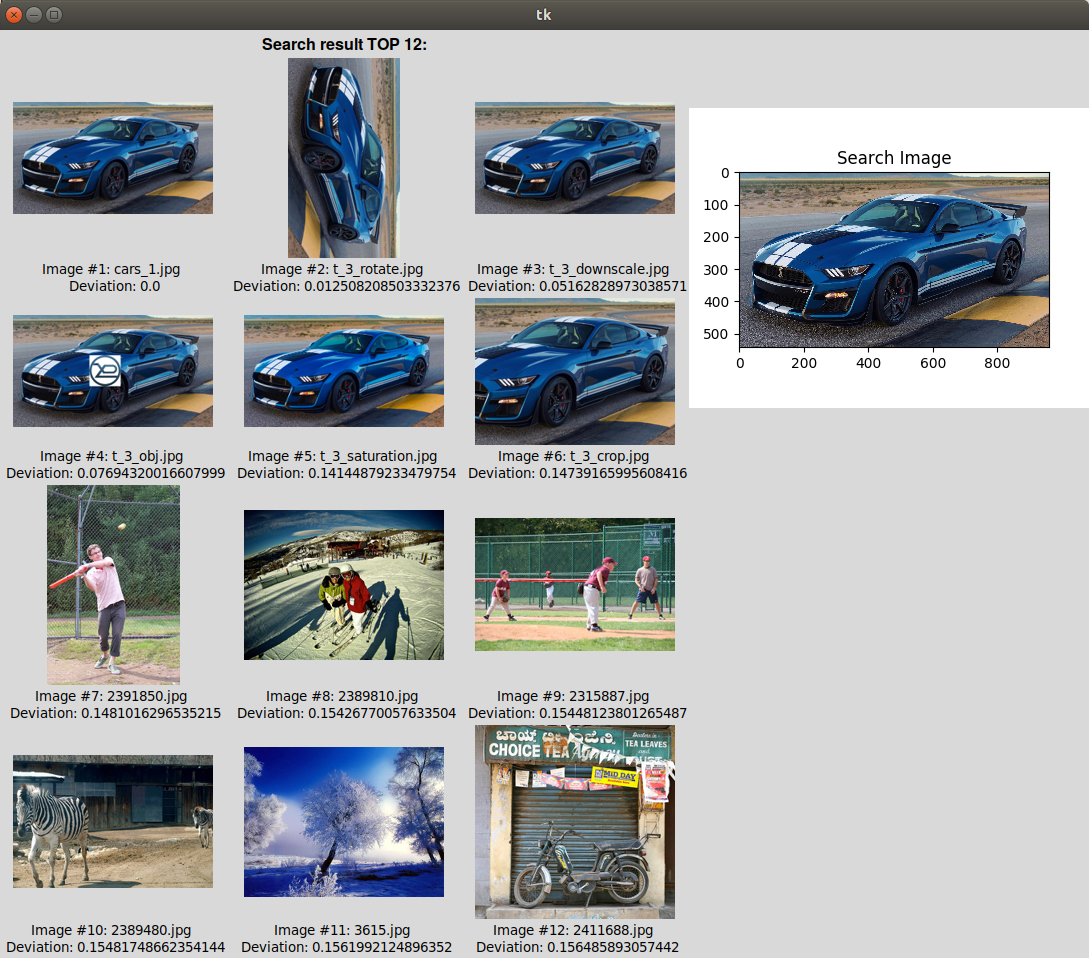The height and width of the screenshot is (958, 1089).
Task: Minimize the tk window
Action: (34, 15)
